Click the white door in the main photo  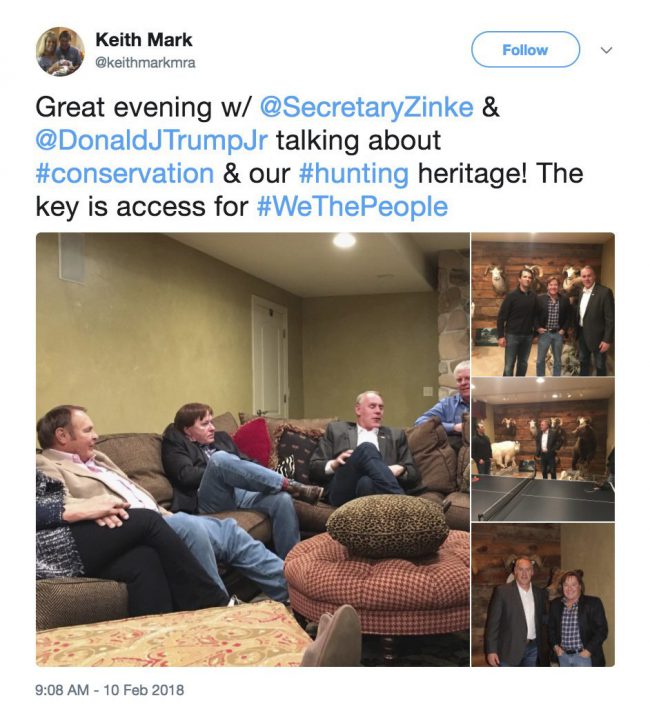point(269,355)
